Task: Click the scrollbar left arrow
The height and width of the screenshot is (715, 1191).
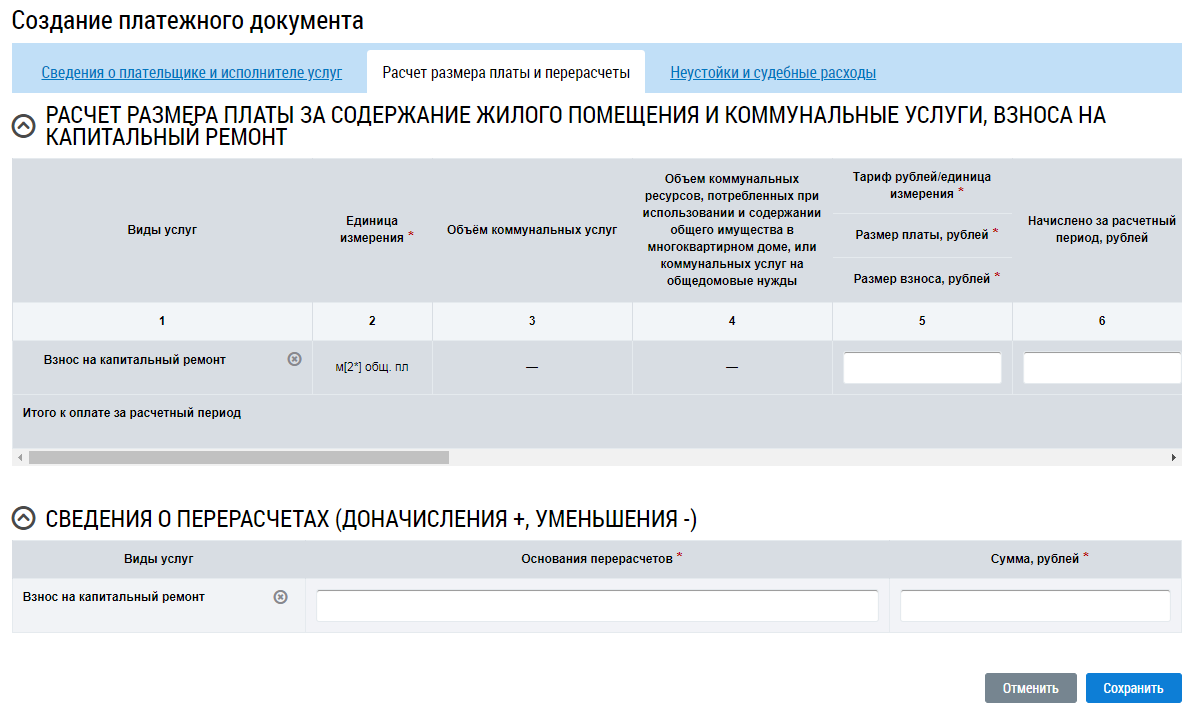Action: point(21,457)
